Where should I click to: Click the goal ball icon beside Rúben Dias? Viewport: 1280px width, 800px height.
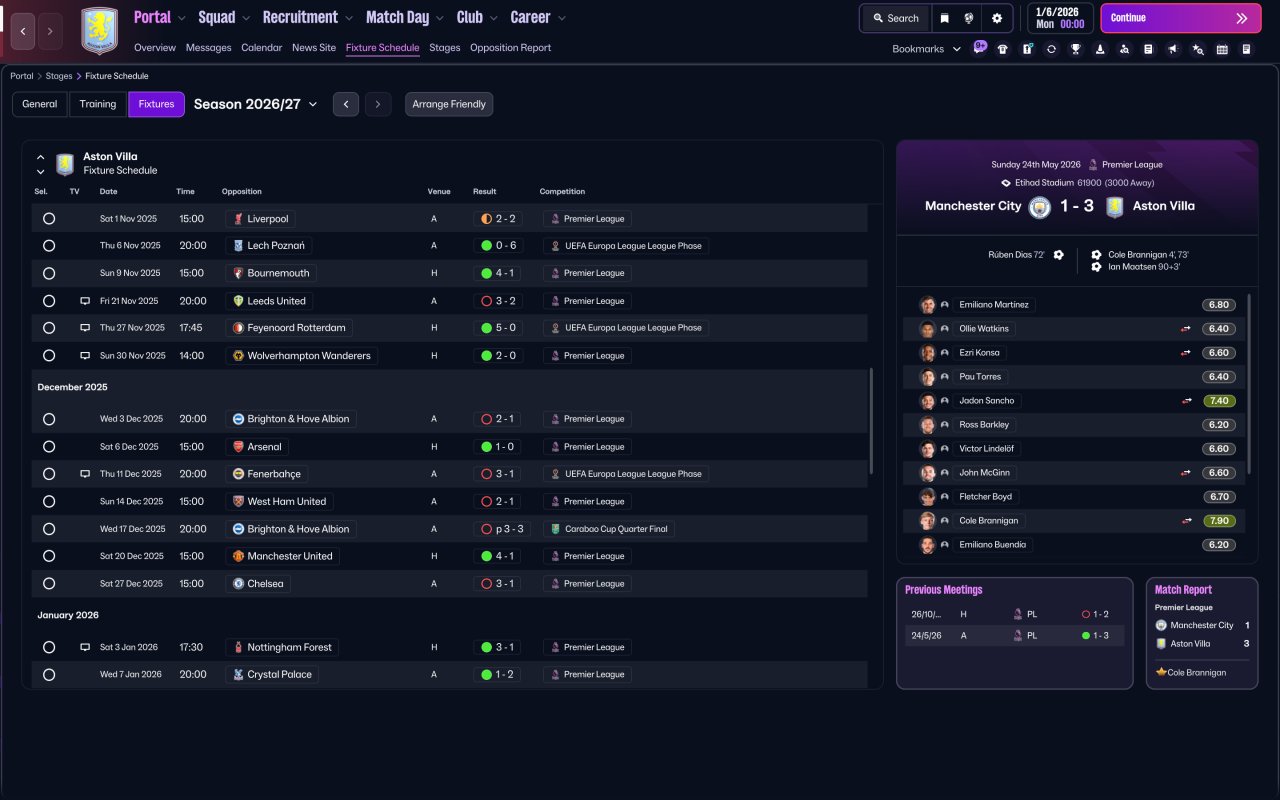pyautogui.click(x=1059, y=255)
